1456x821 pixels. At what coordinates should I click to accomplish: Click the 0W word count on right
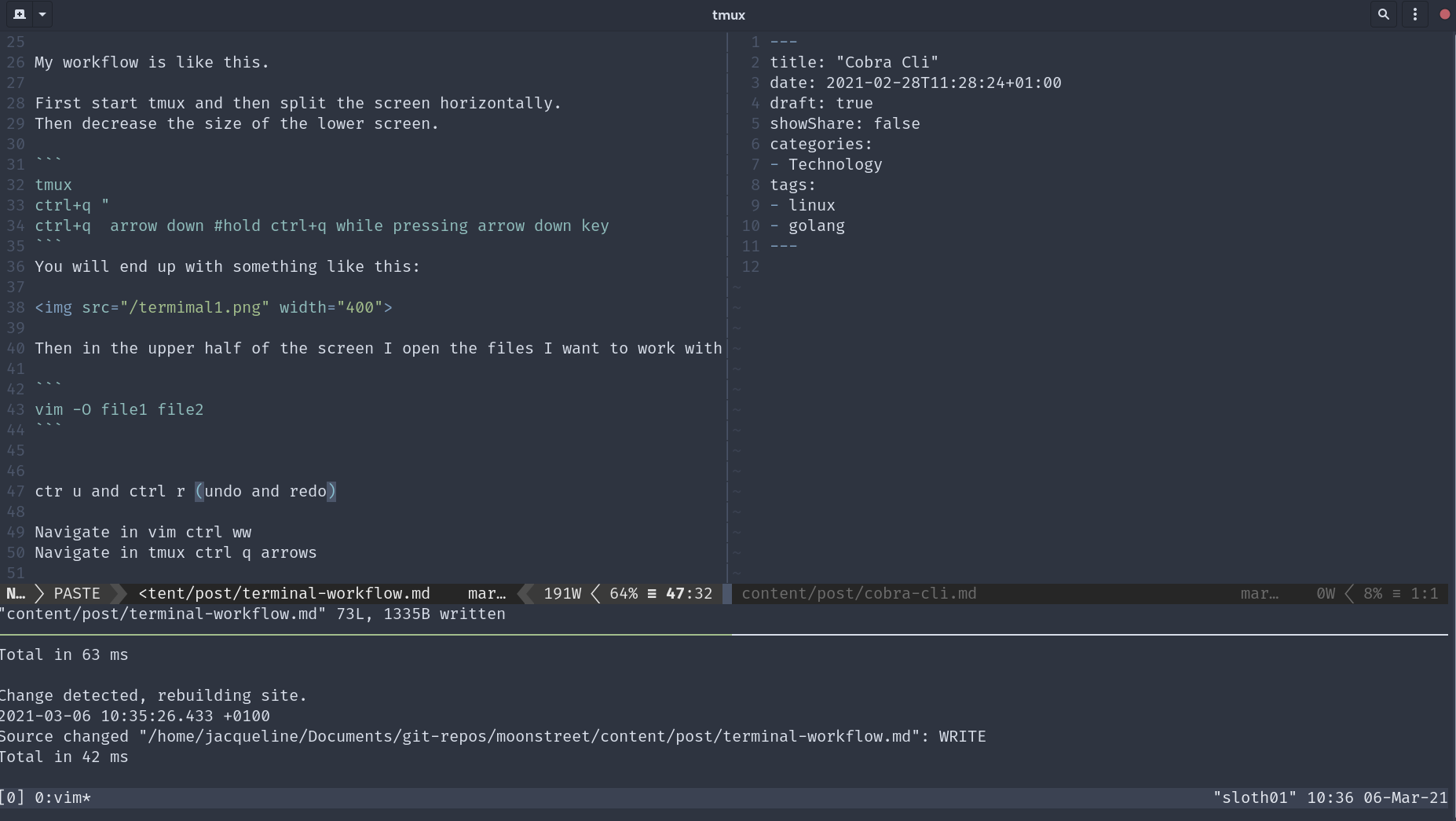1326,593
